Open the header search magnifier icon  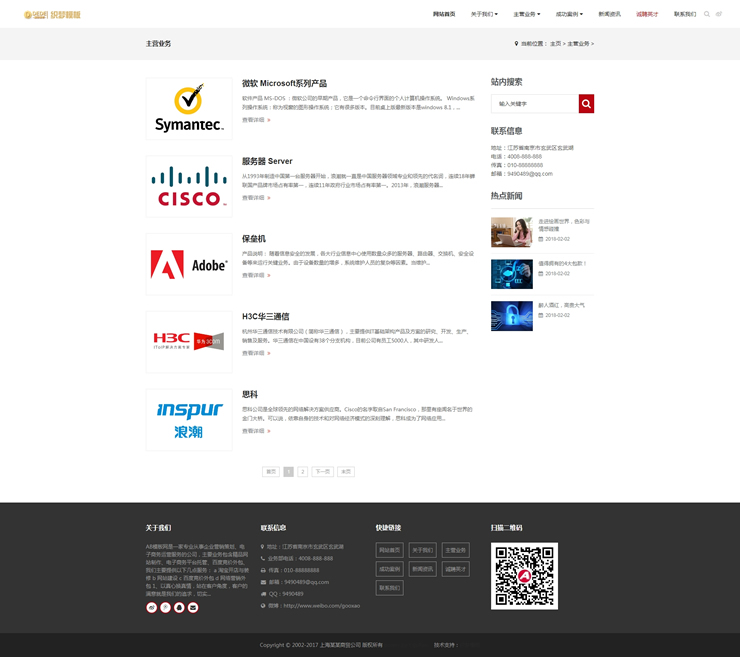coord(707,14)
